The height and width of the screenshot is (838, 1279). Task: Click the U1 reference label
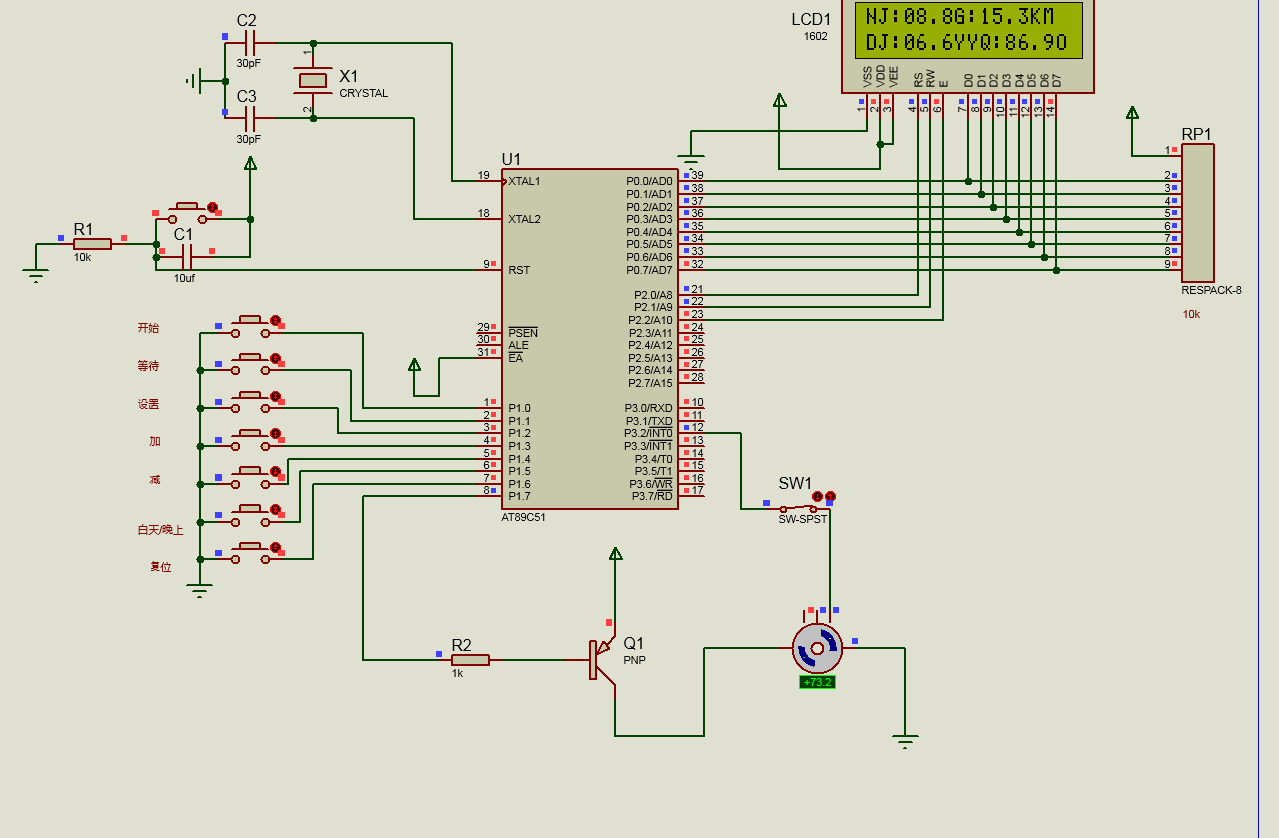point(511,159)
